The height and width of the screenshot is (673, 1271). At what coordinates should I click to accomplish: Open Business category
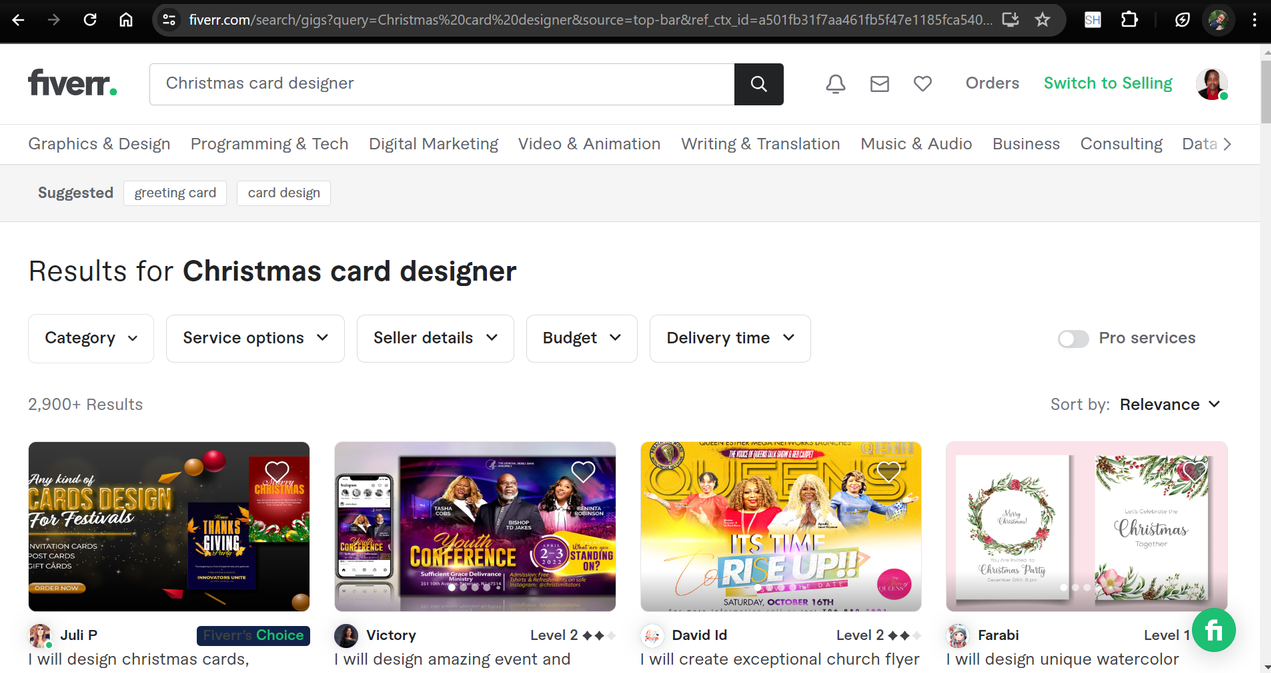(1026, 144)
